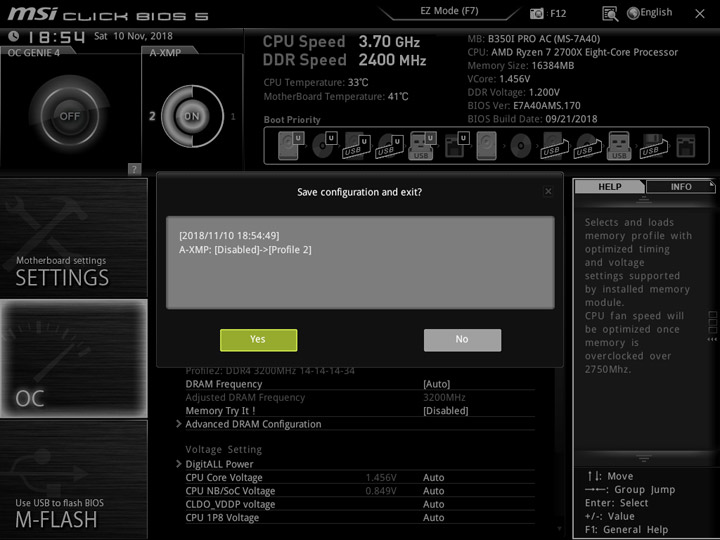This screenshot has height=540, width=720.
Task: Click the DDR Speed 2400 MHz readout
Action: click(x=344, y=60)
